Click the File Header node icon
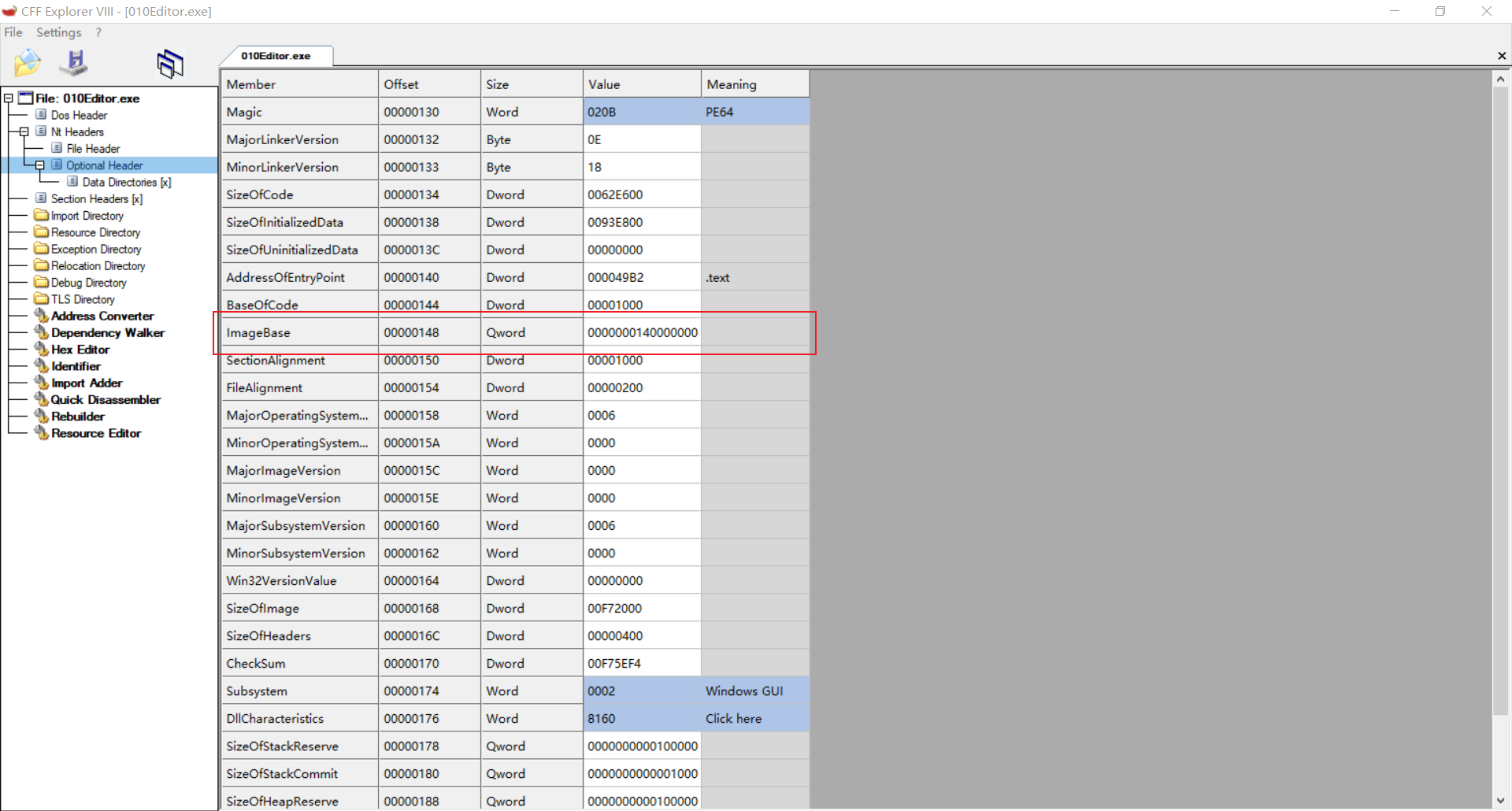1512x811 pixels. pyautogui.click(x=57, y=148)
